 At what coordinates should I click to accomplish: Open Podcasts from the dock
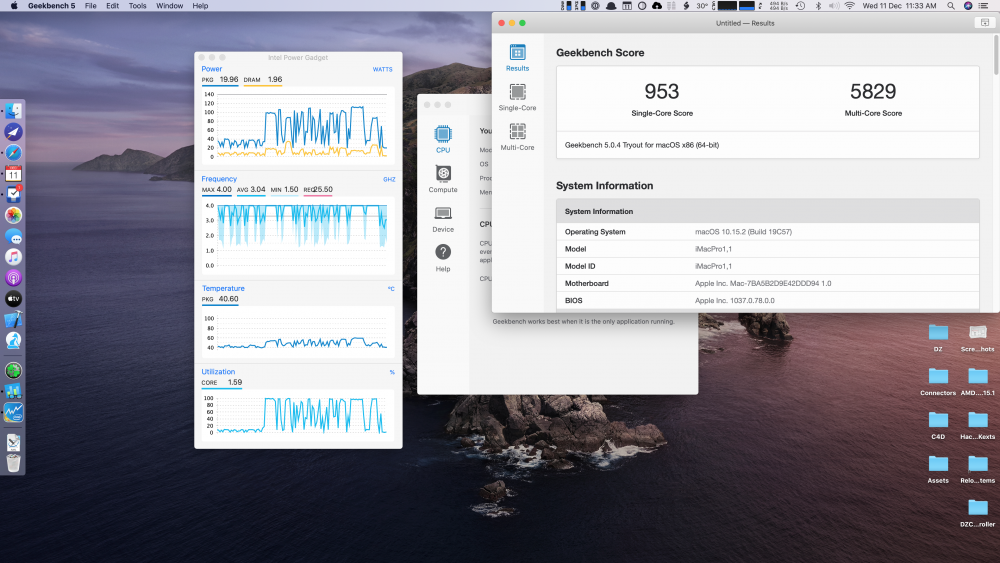coord(13,278)
